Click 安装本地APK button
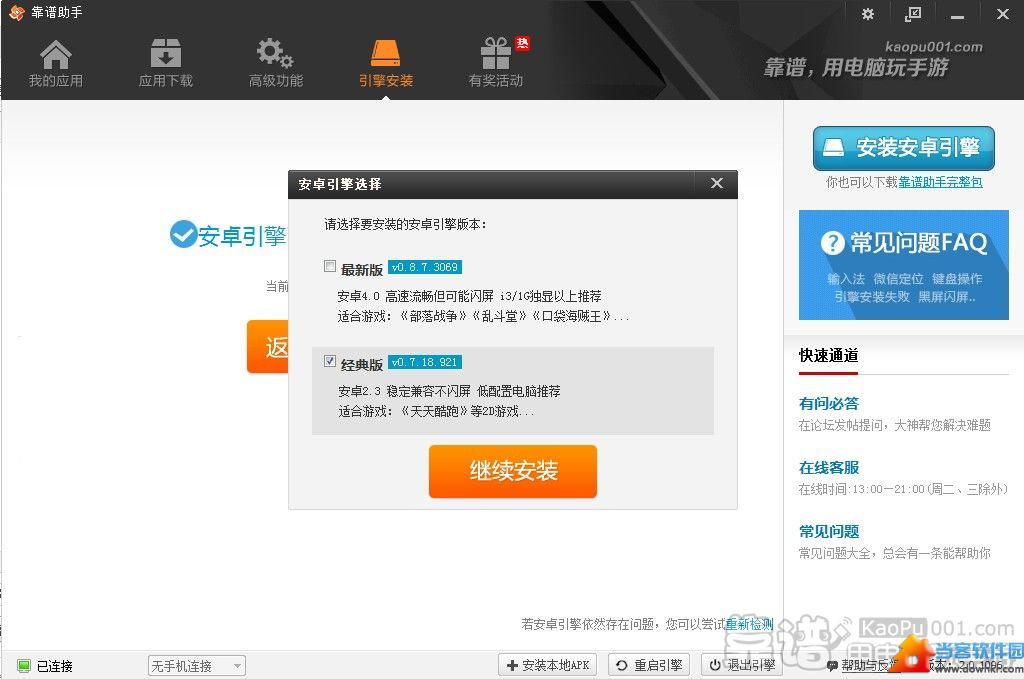 click(549, 666)
